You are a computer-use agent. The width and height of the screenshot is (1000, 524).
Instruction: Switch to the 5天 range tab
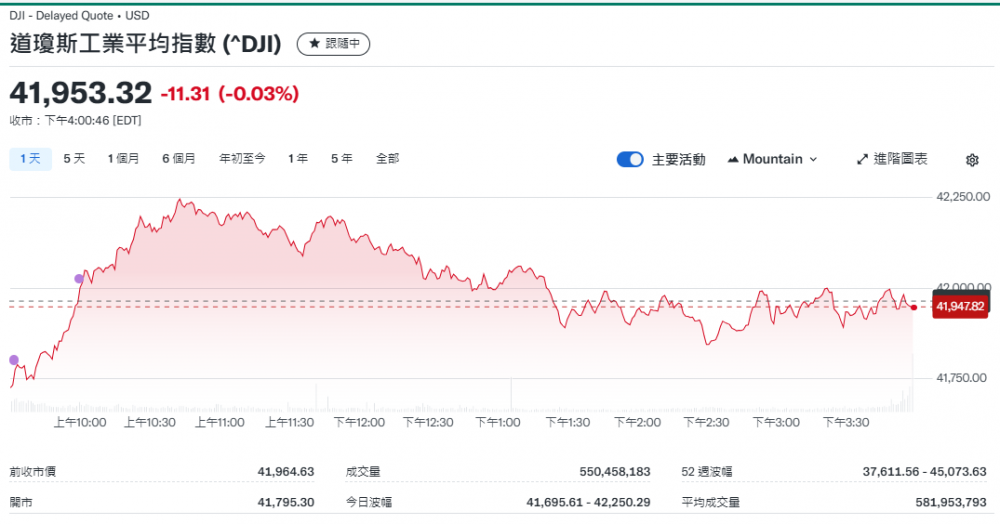point(74,158)
